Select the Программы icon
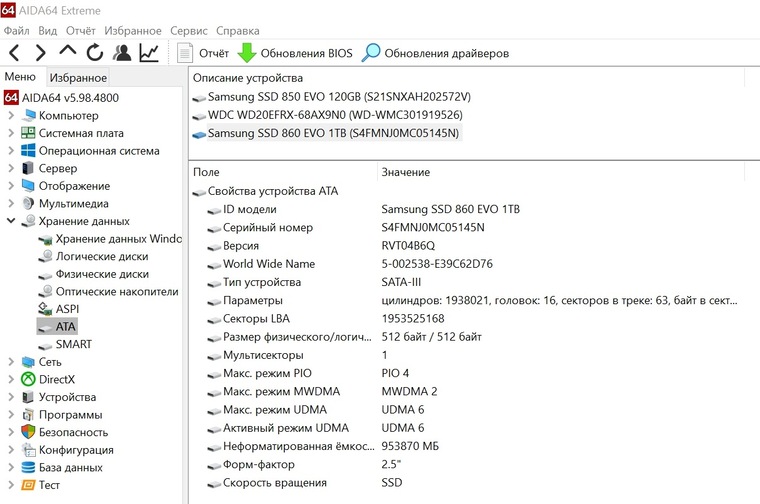 28,414
